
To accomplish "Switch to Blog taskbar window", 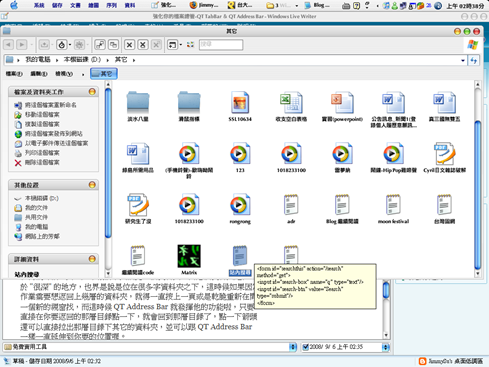I will coord(317,5).
